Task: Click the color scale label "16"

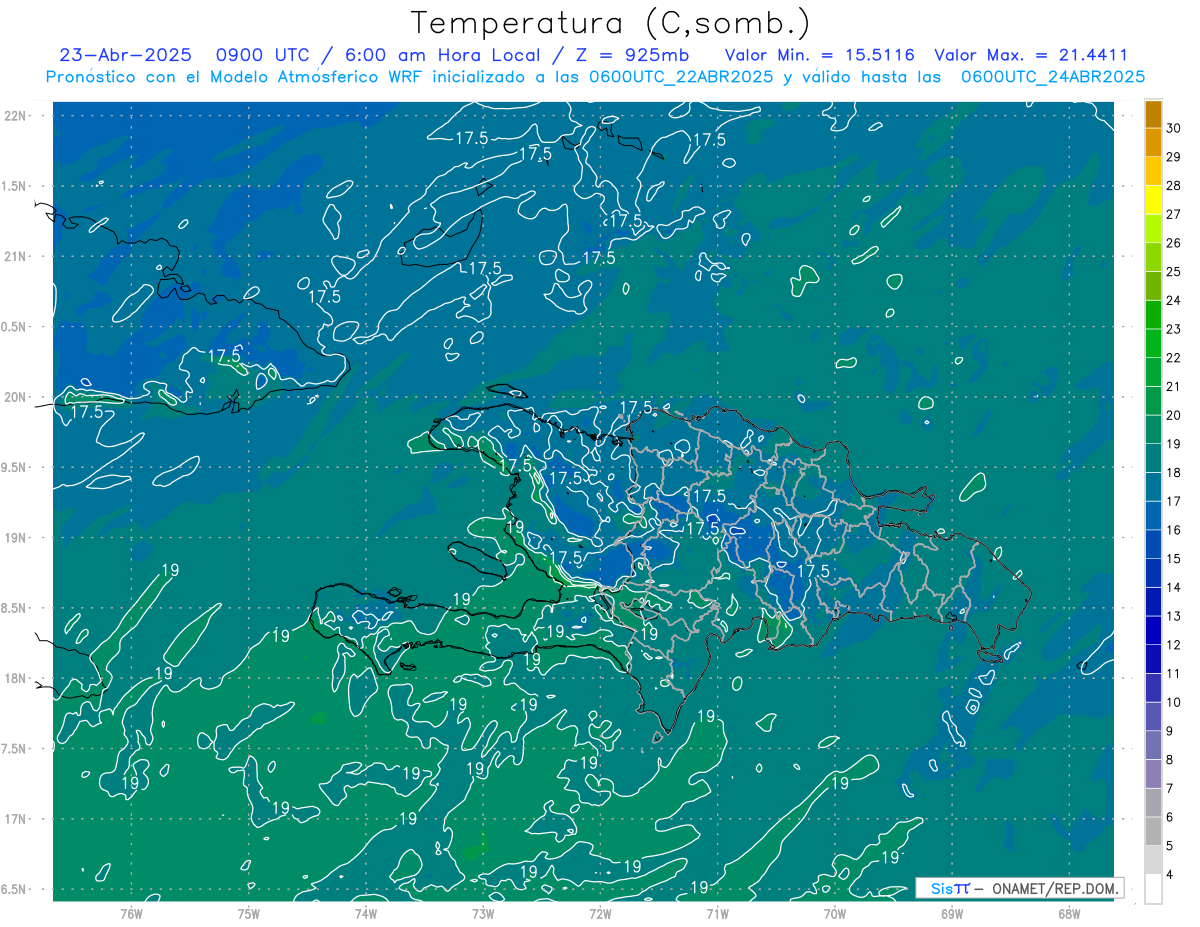Action: tap(1174, 530)
